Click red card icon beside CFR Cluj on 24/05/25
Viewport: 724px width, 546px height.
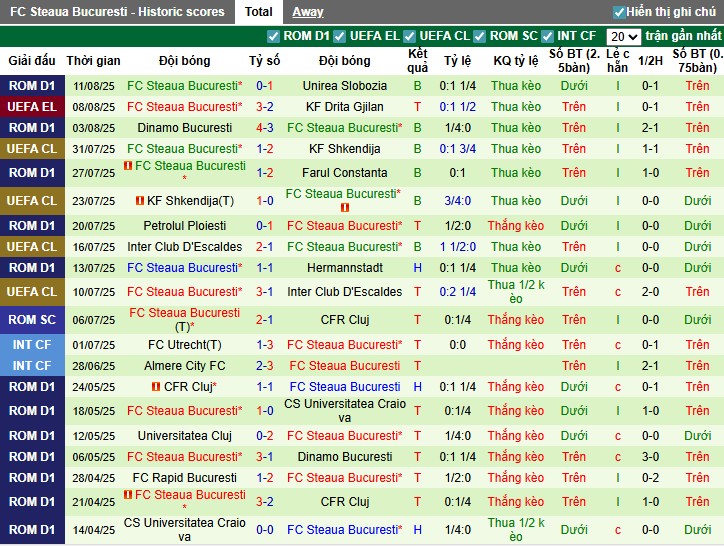[156, 387]
